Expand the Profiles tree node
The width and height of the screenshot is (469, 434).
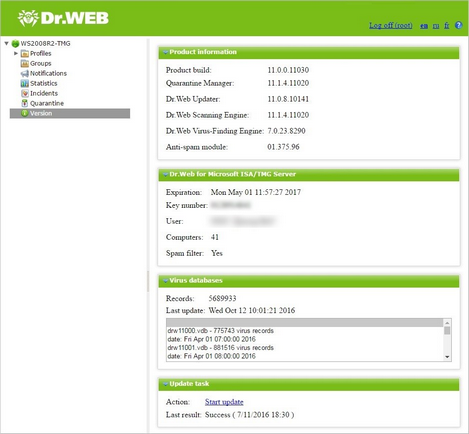[16, 53]
